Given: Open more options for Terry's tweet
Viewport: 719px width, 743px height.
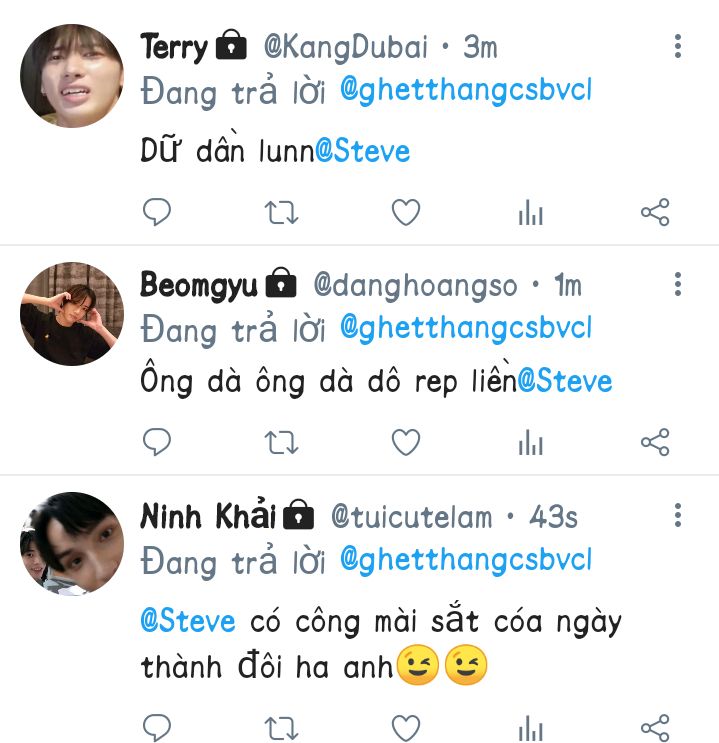Looking at the screenshot, I should point(678,46).
